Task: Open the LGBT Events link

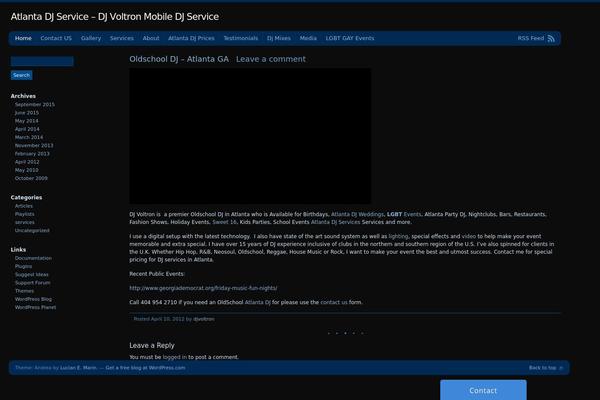Action: coord(404,214)
